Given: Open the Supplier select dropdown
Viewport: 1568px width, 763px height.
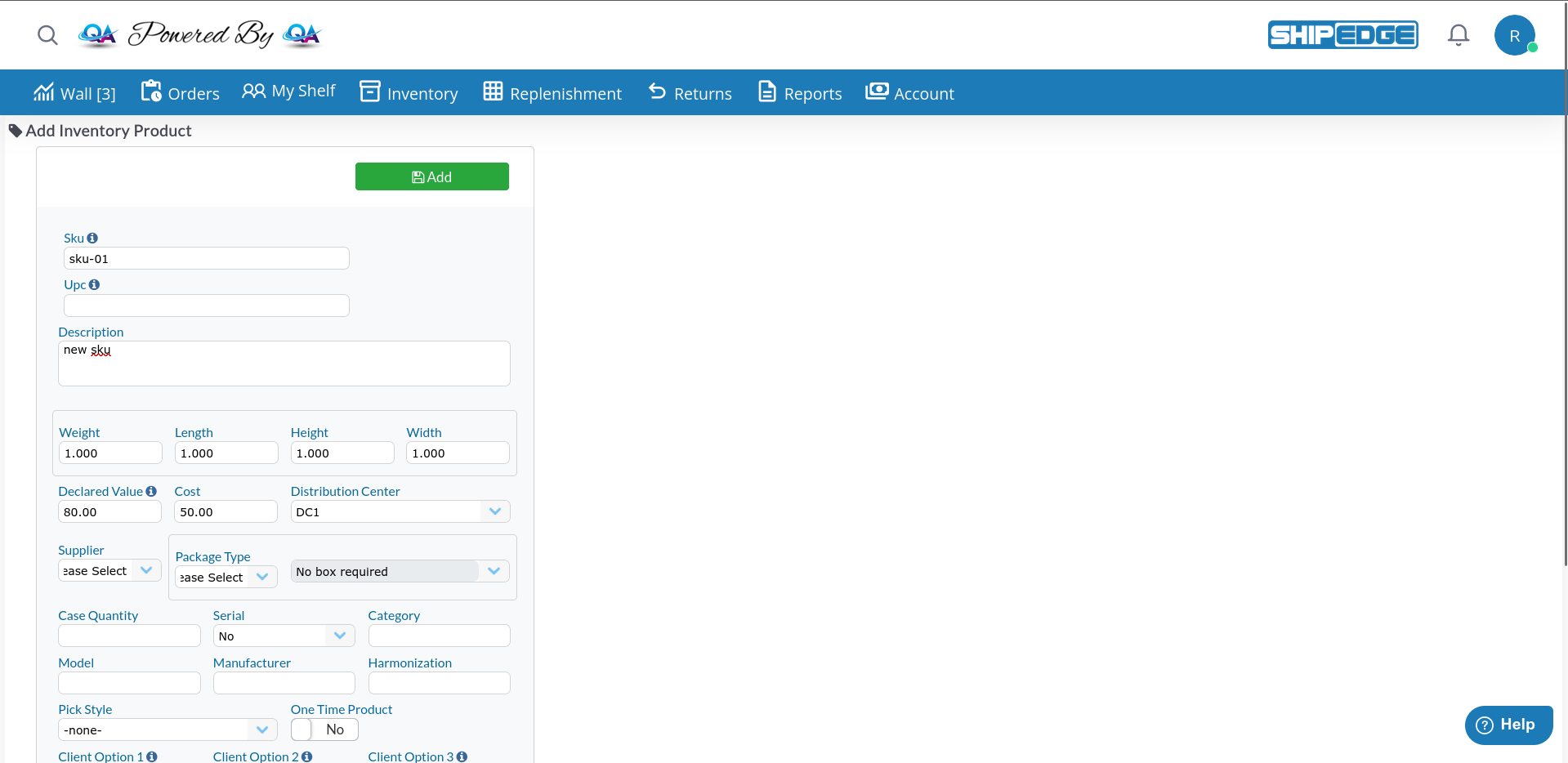Looking at the screenshot, I should pos(109,571).
